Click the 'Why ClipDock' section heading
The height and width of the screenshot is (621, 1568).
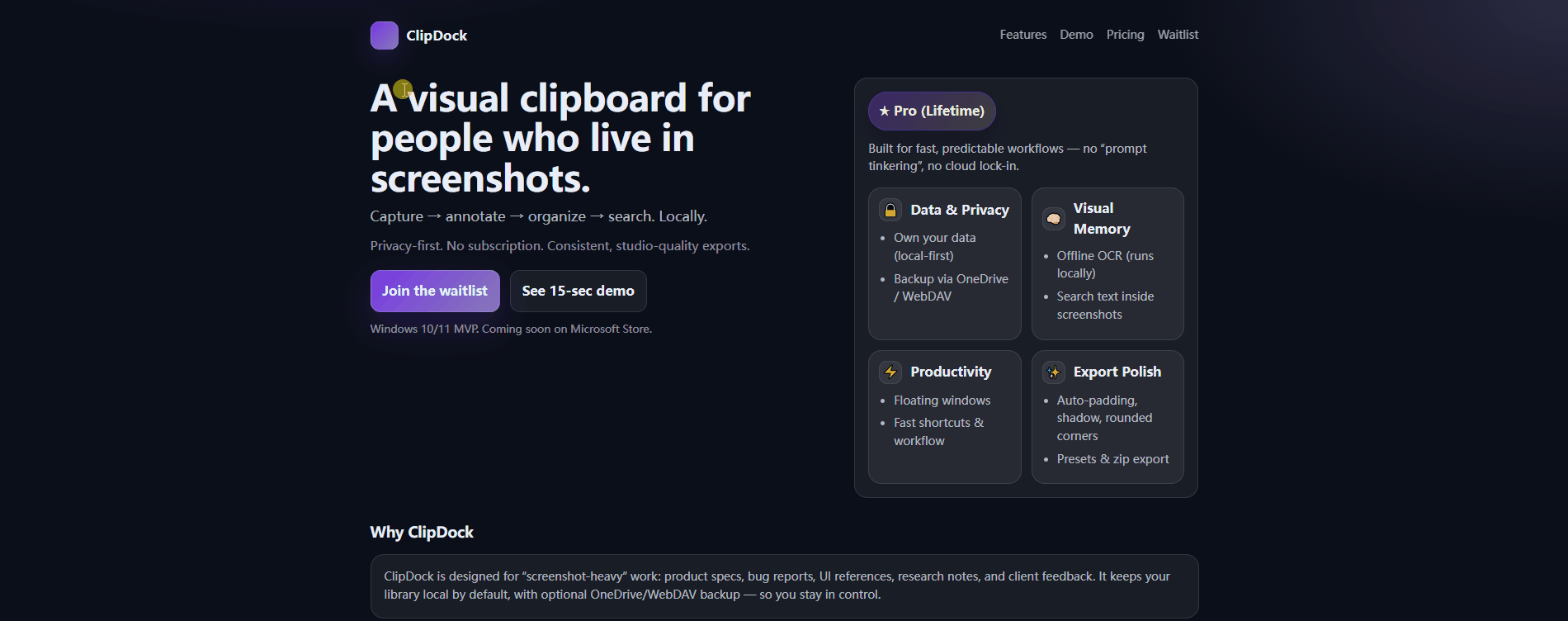422,532
